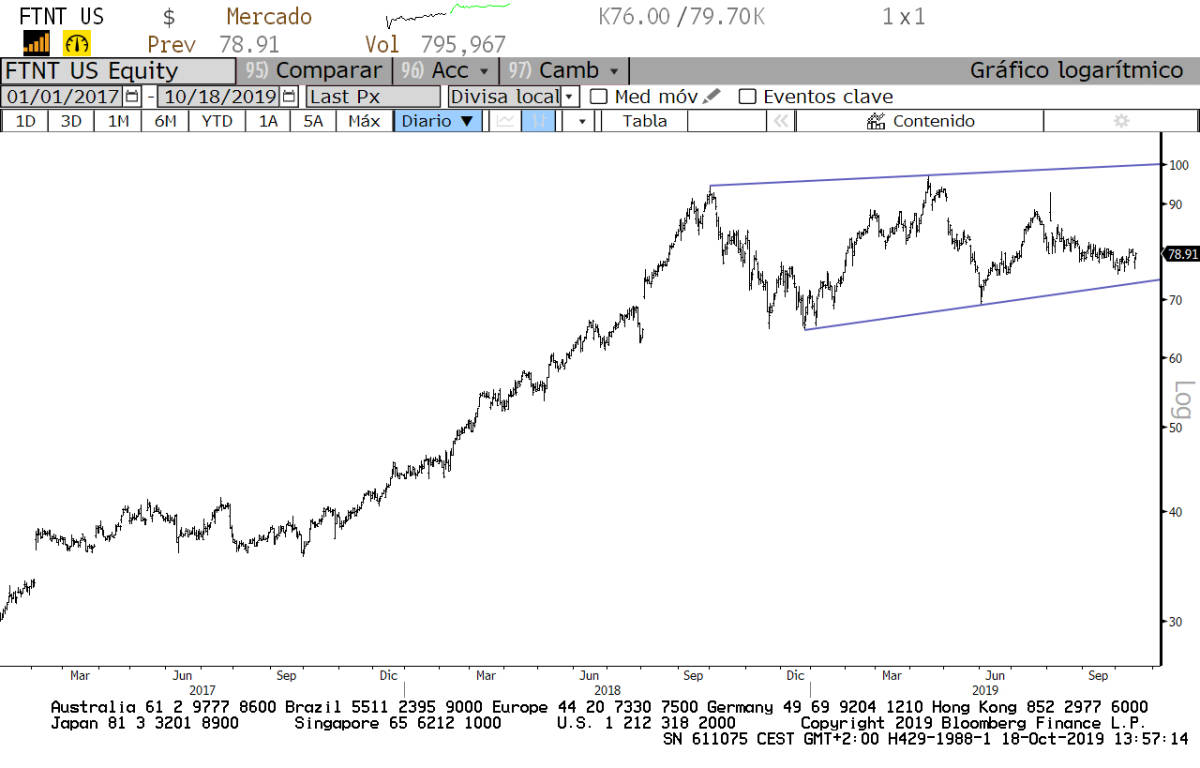The image size is (1200, 768).
Task: Click the Comparar button
Action: click(314, 71)
